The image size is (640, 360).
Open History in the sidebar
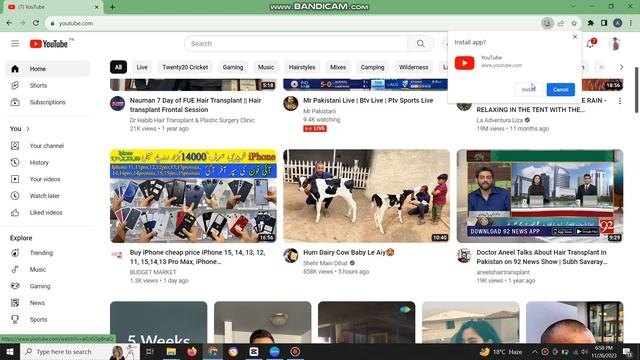click(47, 162)
